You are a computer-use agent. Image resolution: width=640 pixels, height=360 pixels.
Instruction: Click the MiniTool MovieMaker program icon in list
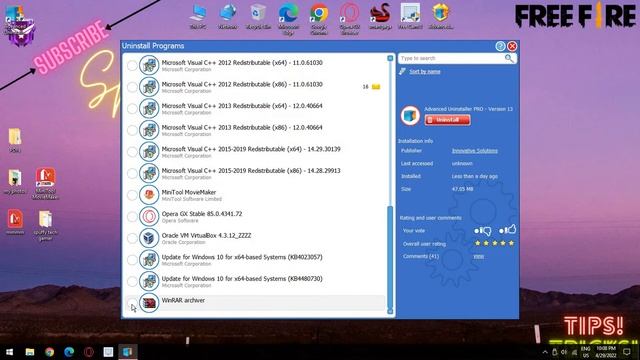coord(149,195)
